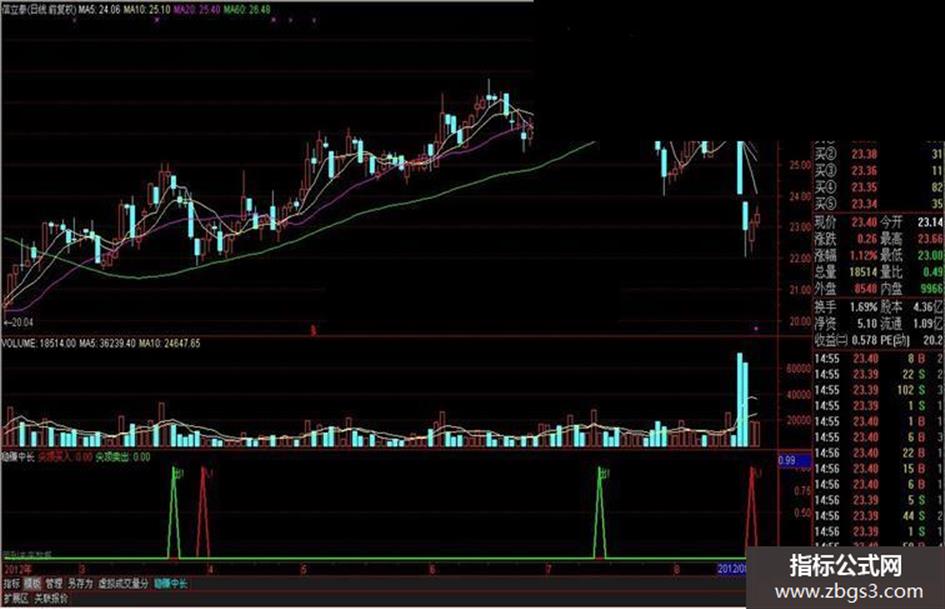Click the ←20.04 low price marker

(x=18, y=323)
